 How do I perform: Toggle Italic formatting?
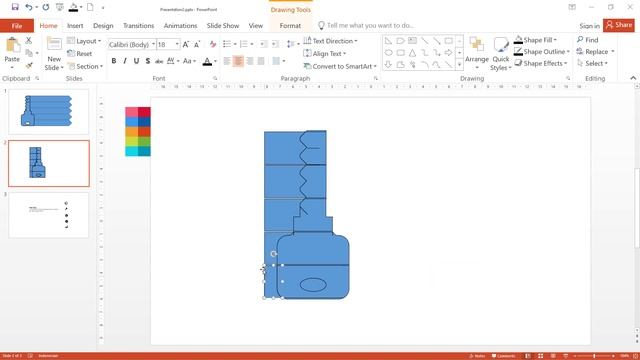click(x=125, y=61)
